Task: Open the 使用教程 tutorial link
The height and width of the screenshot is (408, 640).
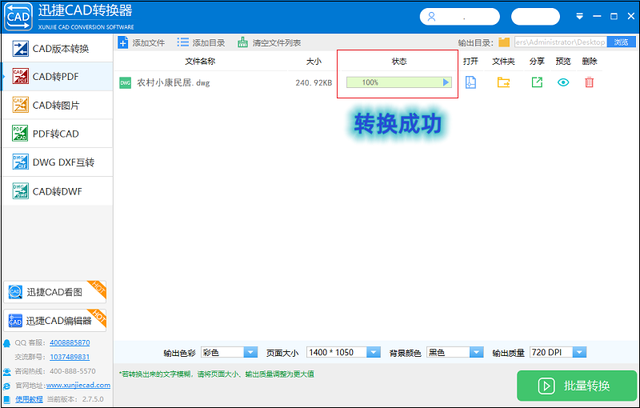Action: [x=29, y=399]
